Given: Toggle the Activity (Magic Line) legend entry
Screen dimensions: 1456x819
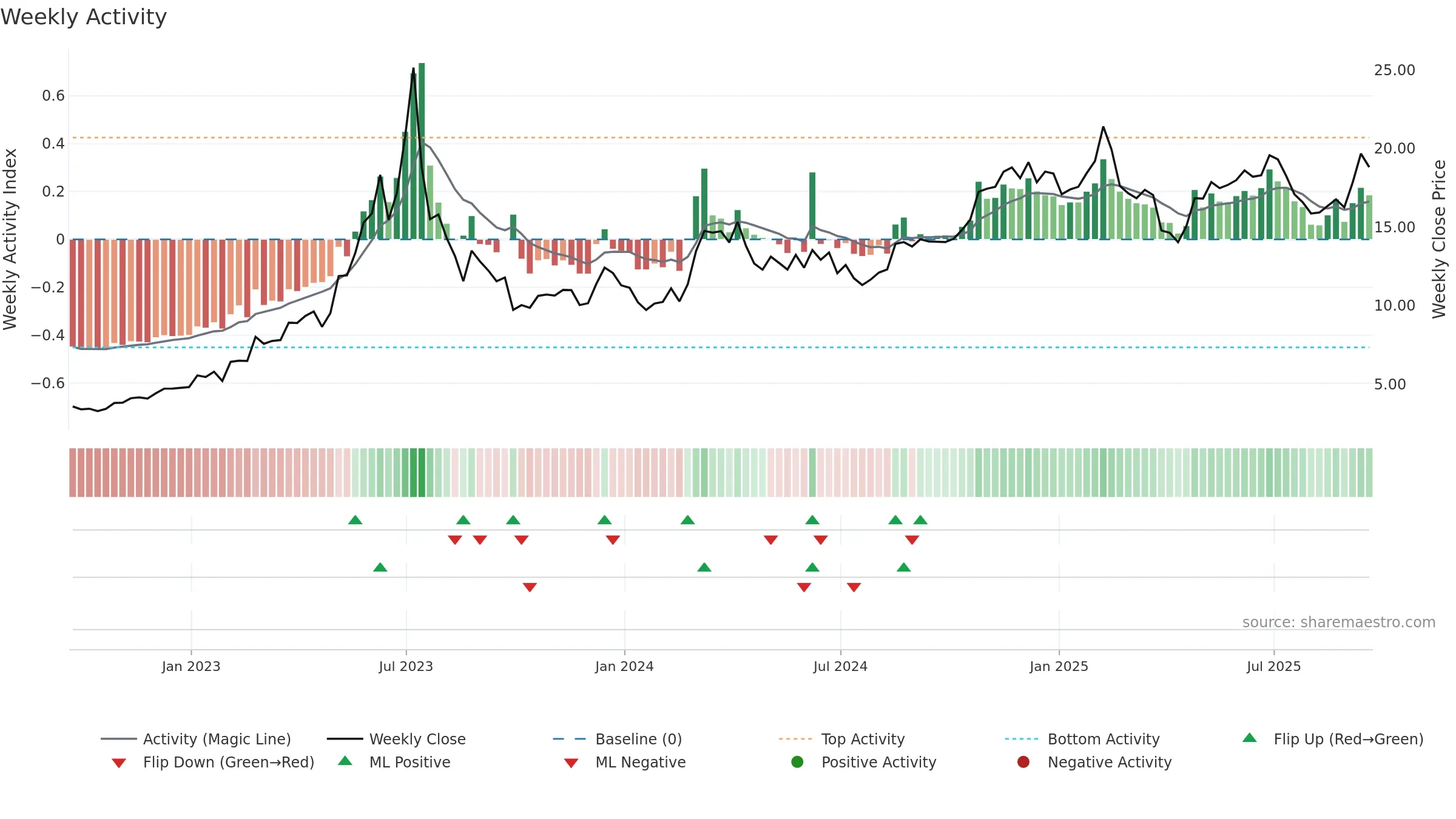Looking at the screenshot, I should [x=196, y=739].
